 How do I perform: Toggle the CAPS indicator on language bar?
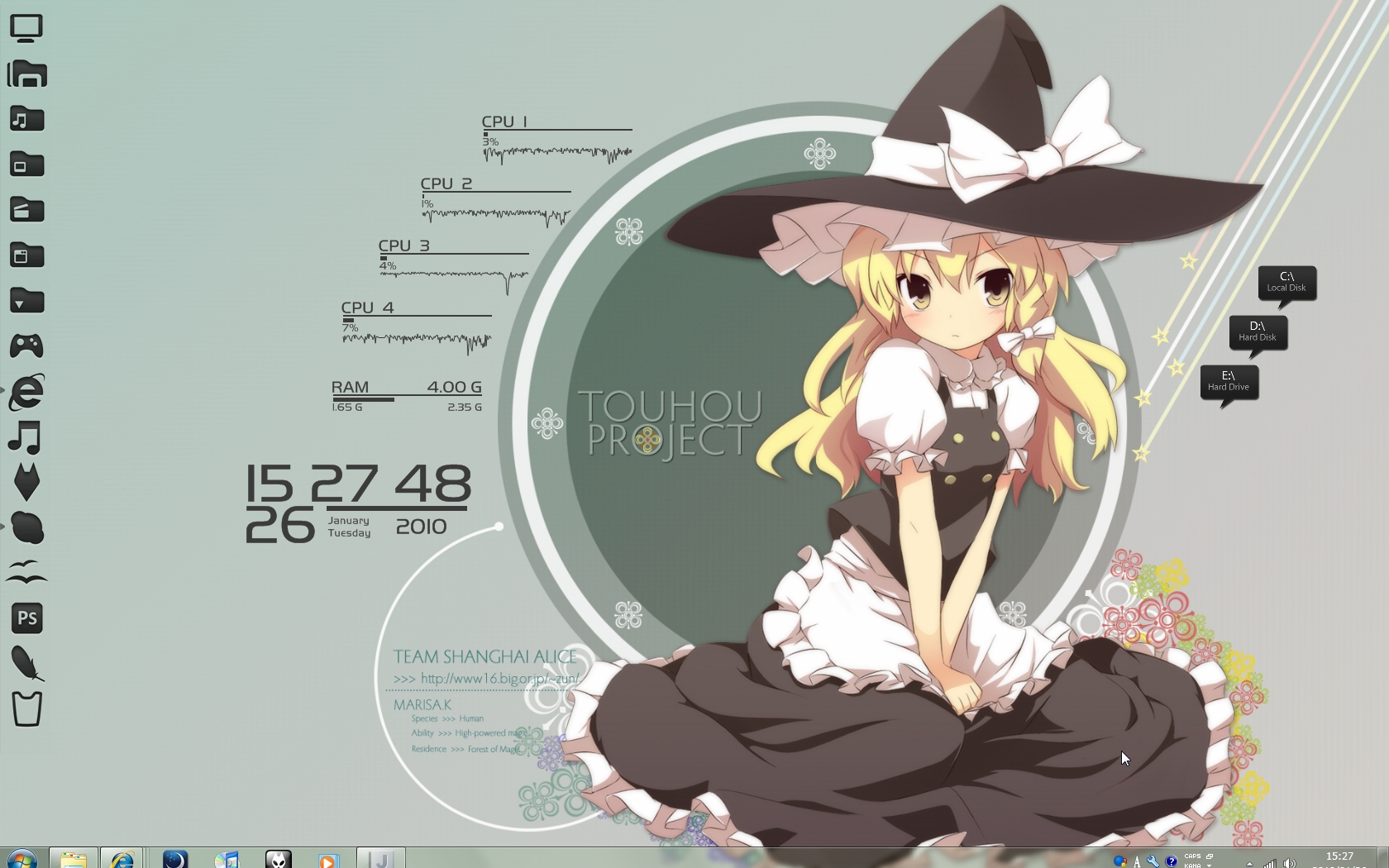1192,856
